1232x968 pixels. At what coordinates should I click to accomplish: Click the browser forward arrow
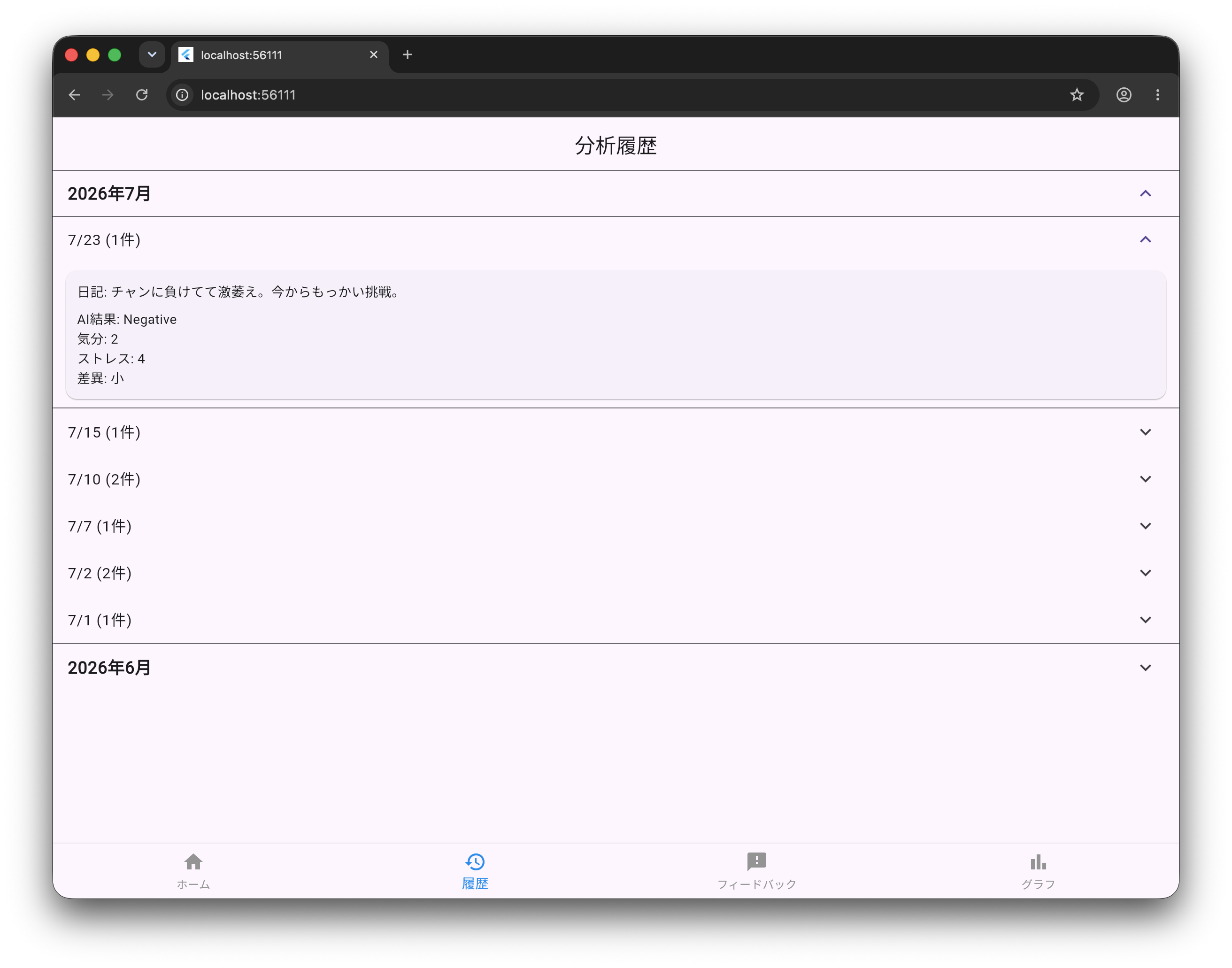(x=108, y=95)
